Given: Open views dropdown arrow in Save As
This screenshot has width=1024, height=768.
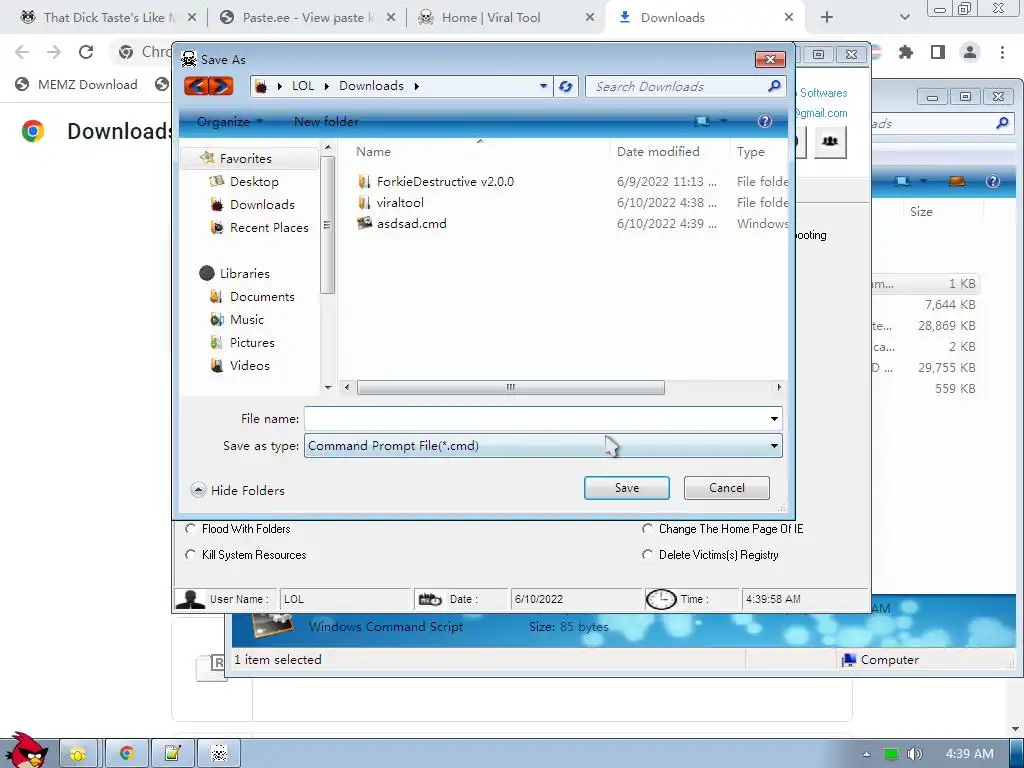Looking at the screenshot, I should [724, 121].
